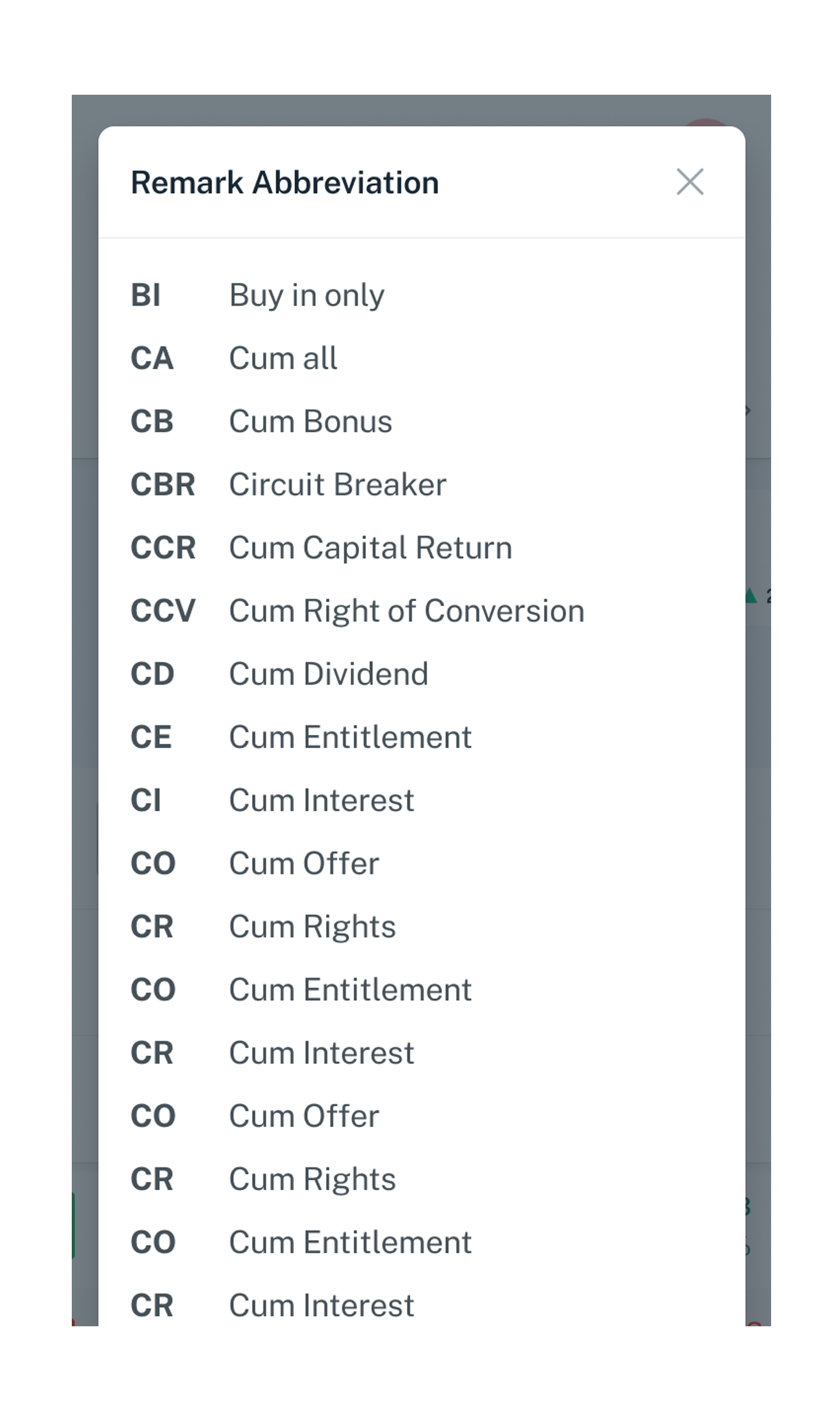Select the CCR abbreviation code
This screenshot has height=1421, width=840.
click(x=163, y=548)
